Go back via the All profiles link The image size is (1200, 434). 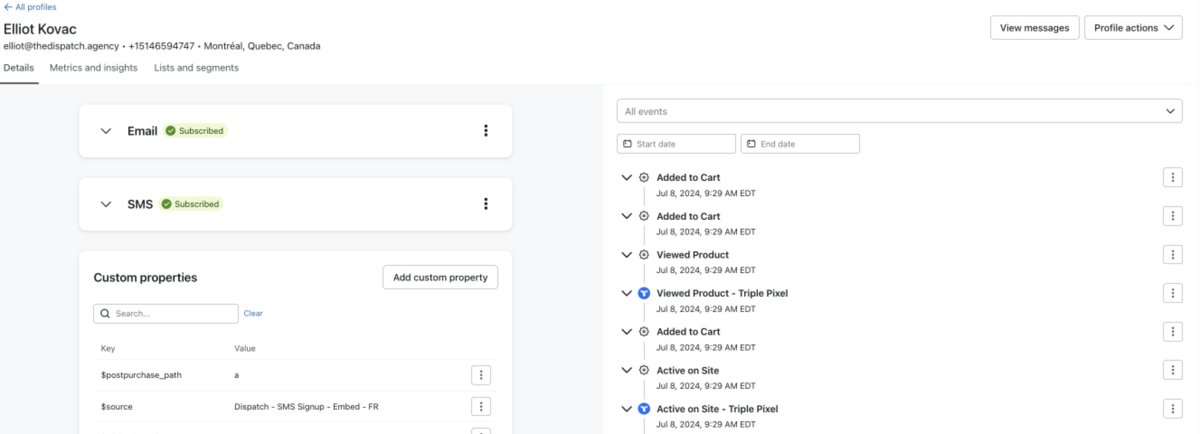[30, 7]
